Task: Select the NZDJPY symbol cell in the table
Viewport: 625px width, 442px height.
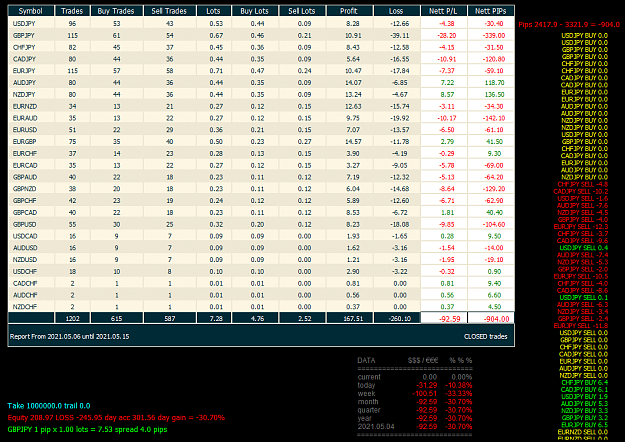Action: (31, 94)
